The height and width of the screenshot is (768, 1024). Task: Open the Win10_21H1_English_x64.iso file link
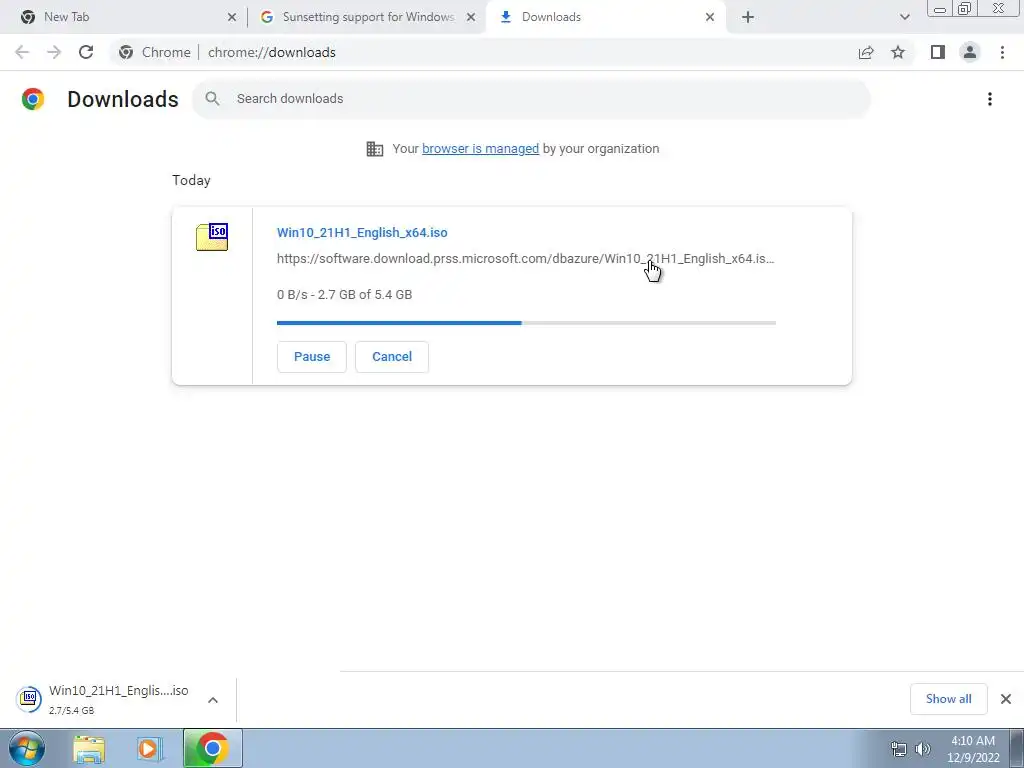click(362, 232)
